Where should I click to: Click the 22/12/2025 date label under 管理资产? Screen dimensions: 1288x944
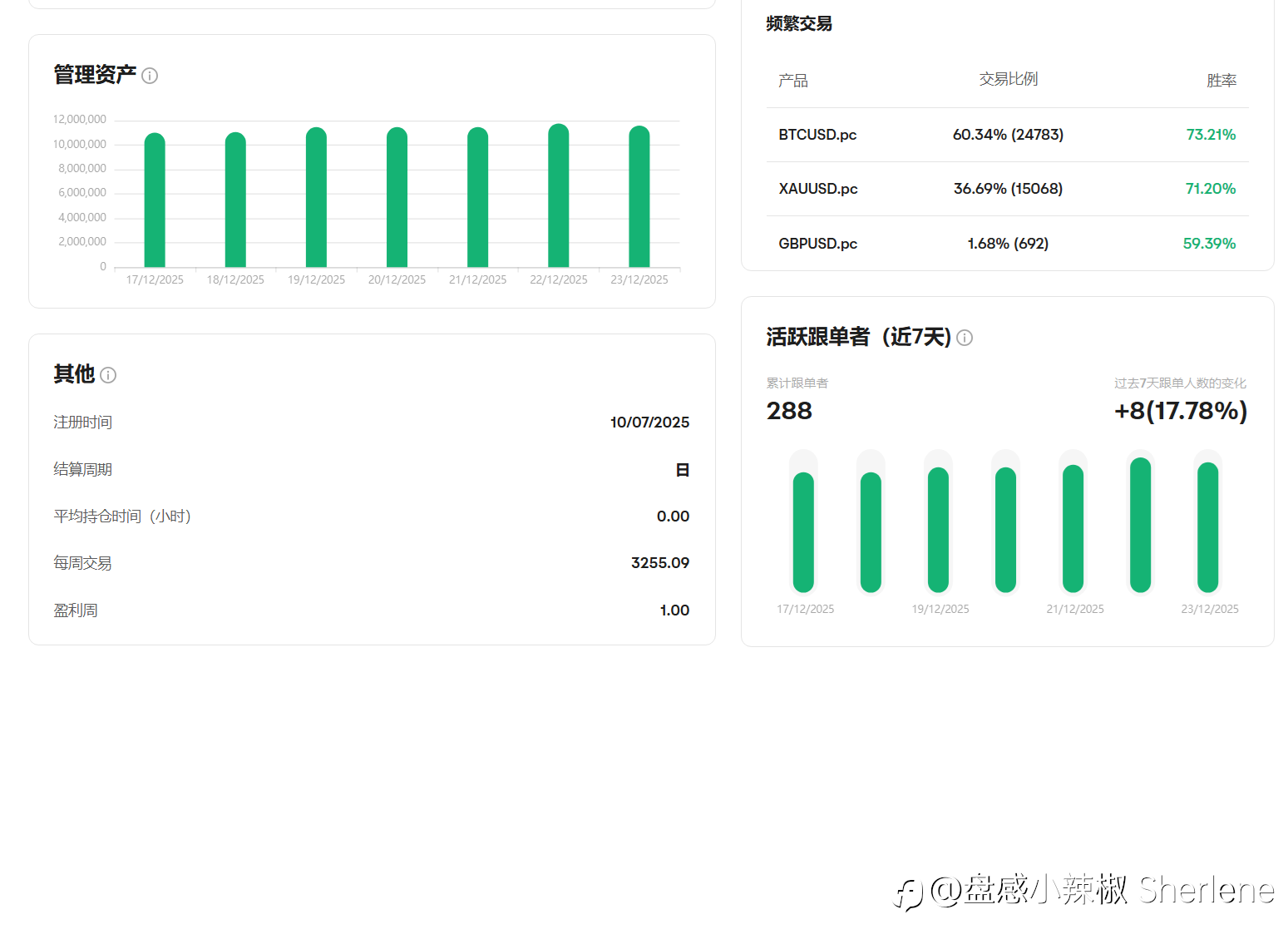[559, 280]
